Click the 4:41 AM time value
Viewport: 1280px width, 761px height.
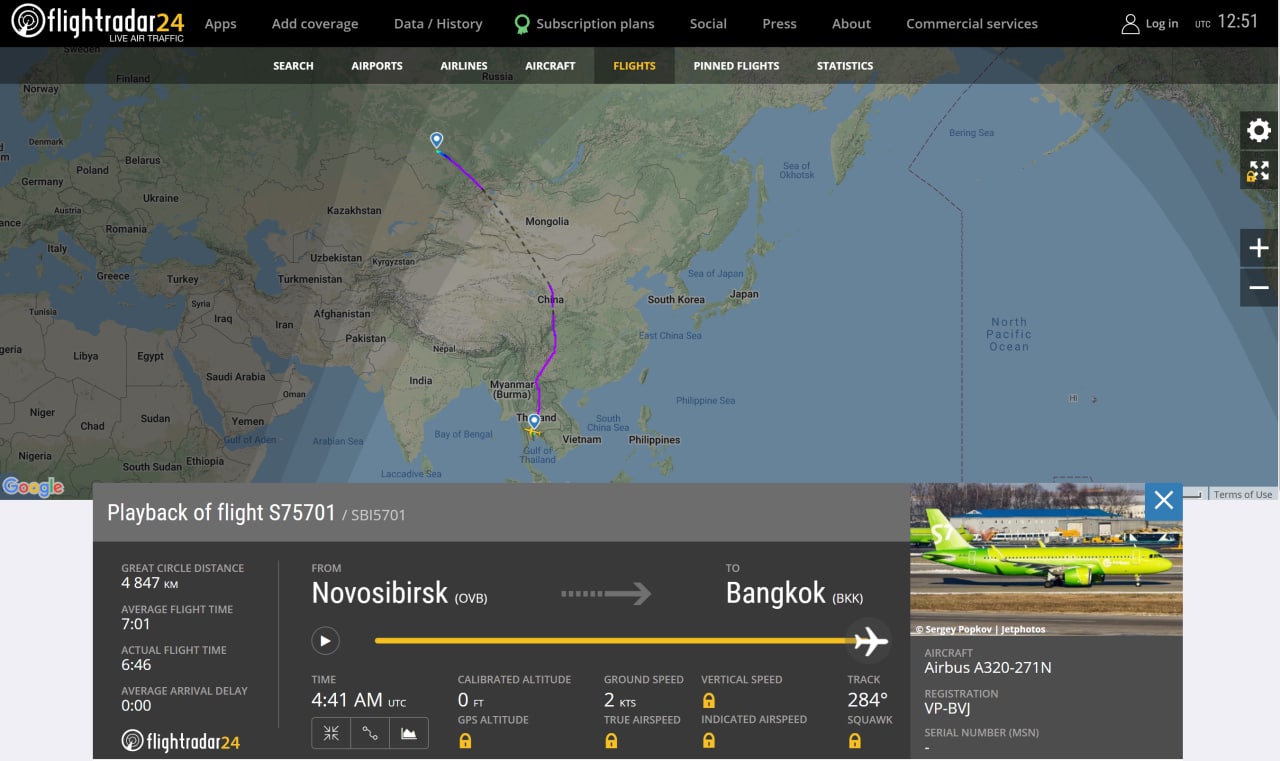click(x=359, y=701)
